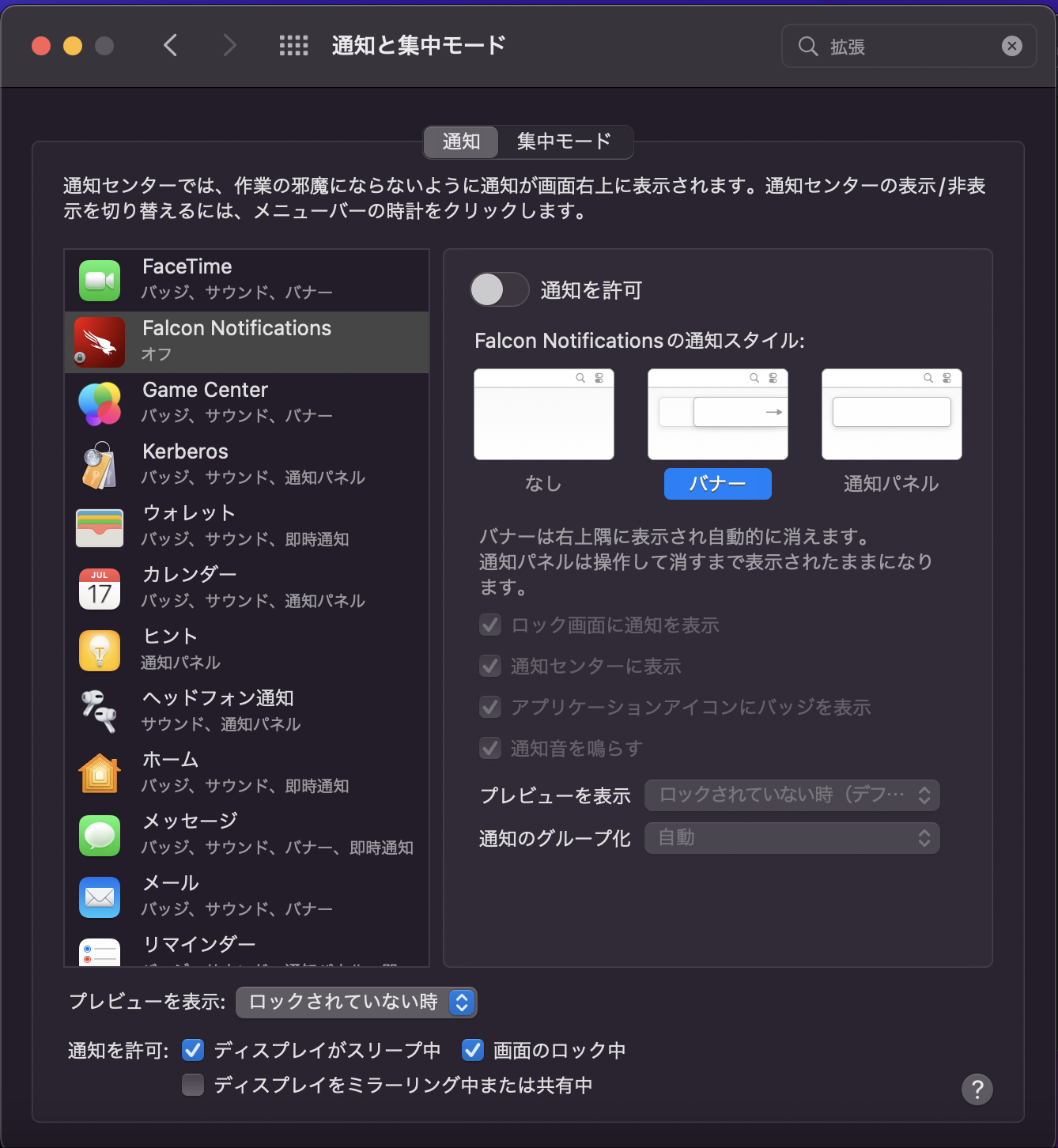Screen dimensions: 1058x1148
Task: Select the ヒント lightbulb icon
Action: tap(100, 651)
